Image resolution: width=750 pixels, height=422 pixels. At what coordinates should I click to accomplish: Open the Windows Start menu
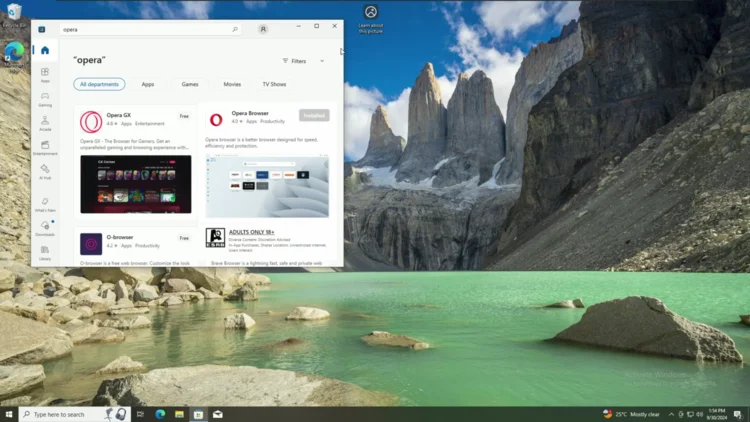tap(9, 414)
